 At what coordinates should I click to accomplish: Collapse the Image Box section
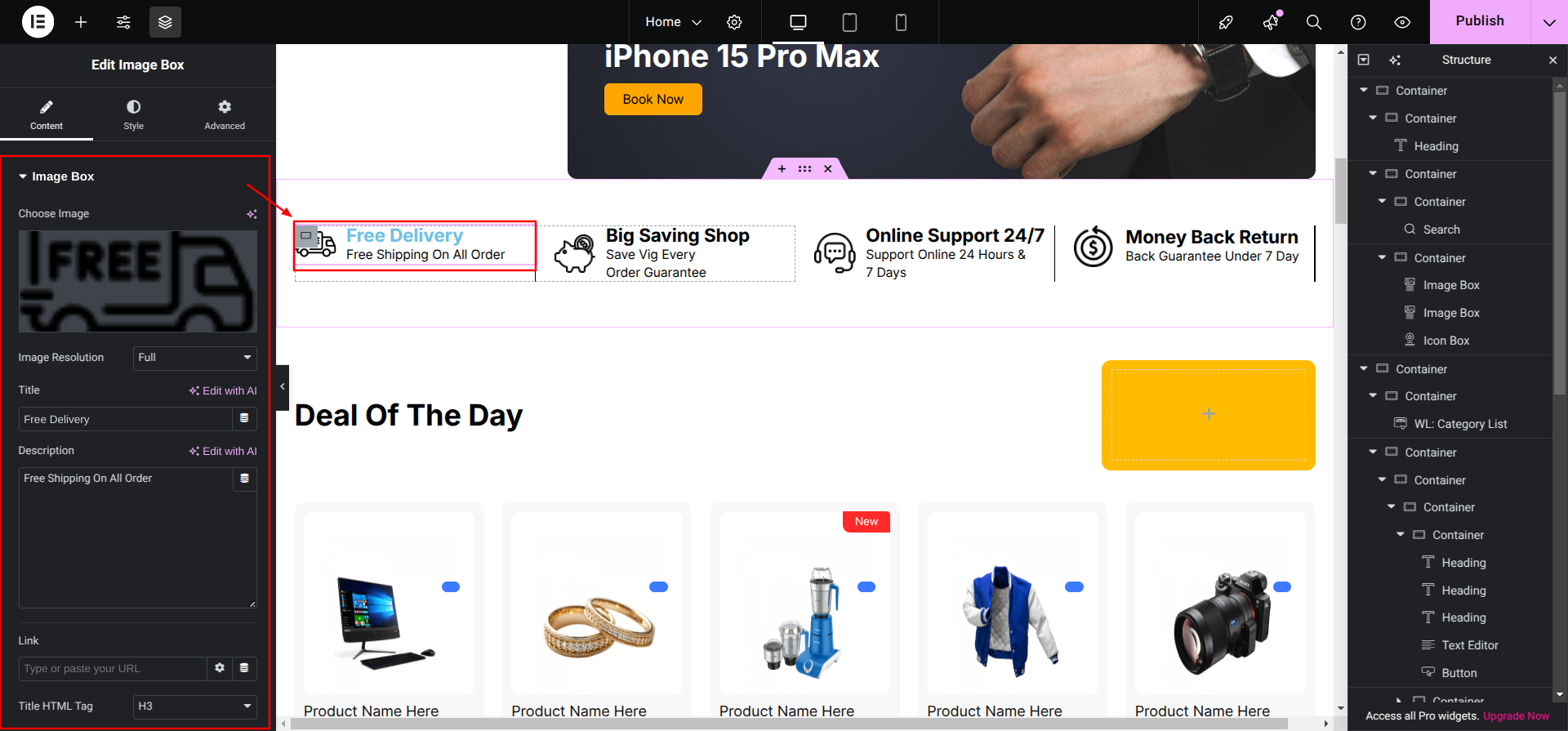point(56,176)
